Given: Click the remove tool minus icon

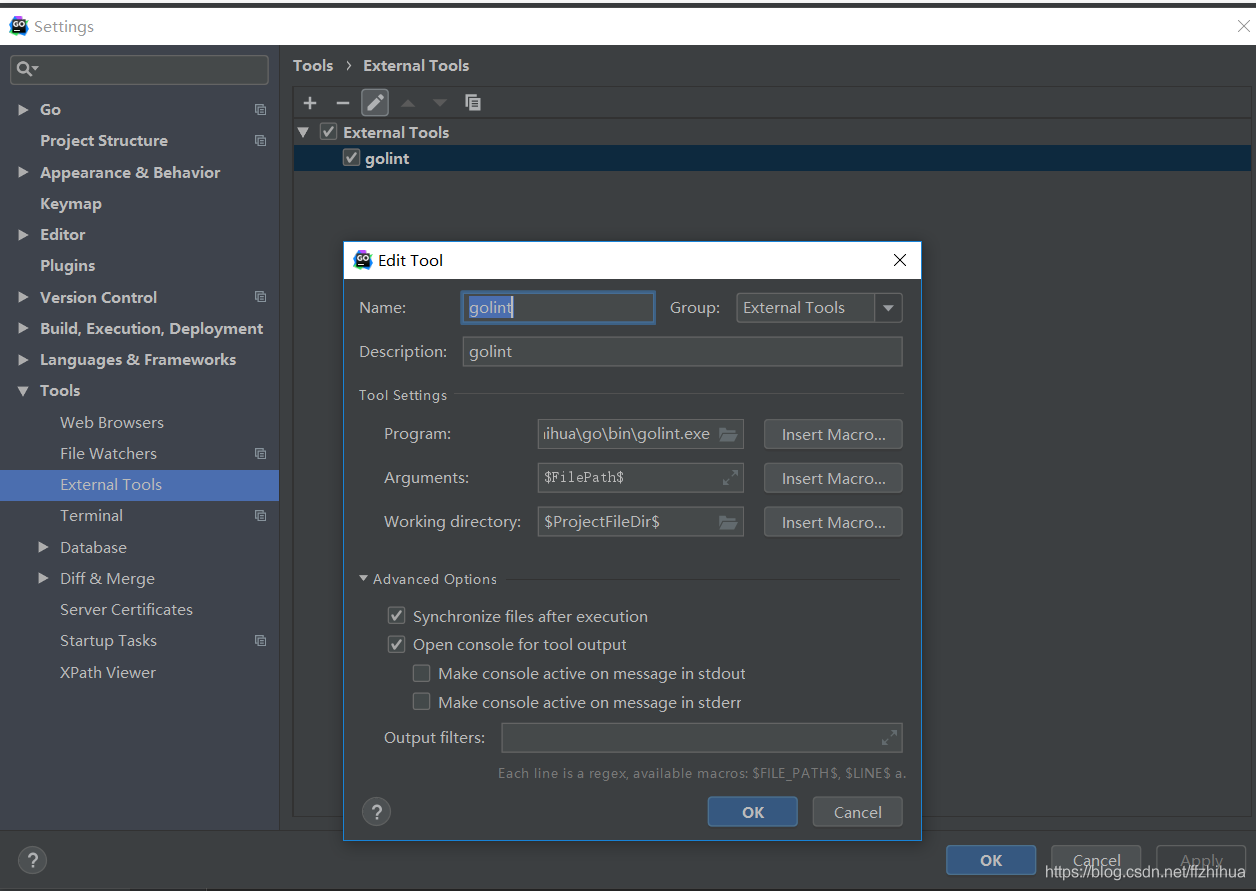Looking at the screenshot, I should click(x=342, y=103).
